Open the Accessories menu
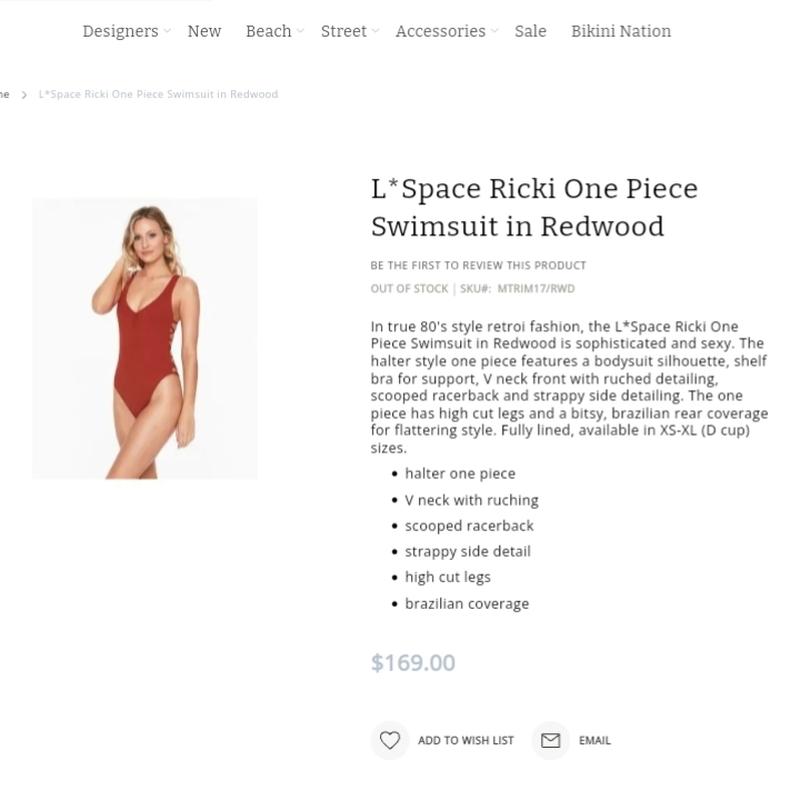Viewport: 800px width, 800px height. pos(440,31)
